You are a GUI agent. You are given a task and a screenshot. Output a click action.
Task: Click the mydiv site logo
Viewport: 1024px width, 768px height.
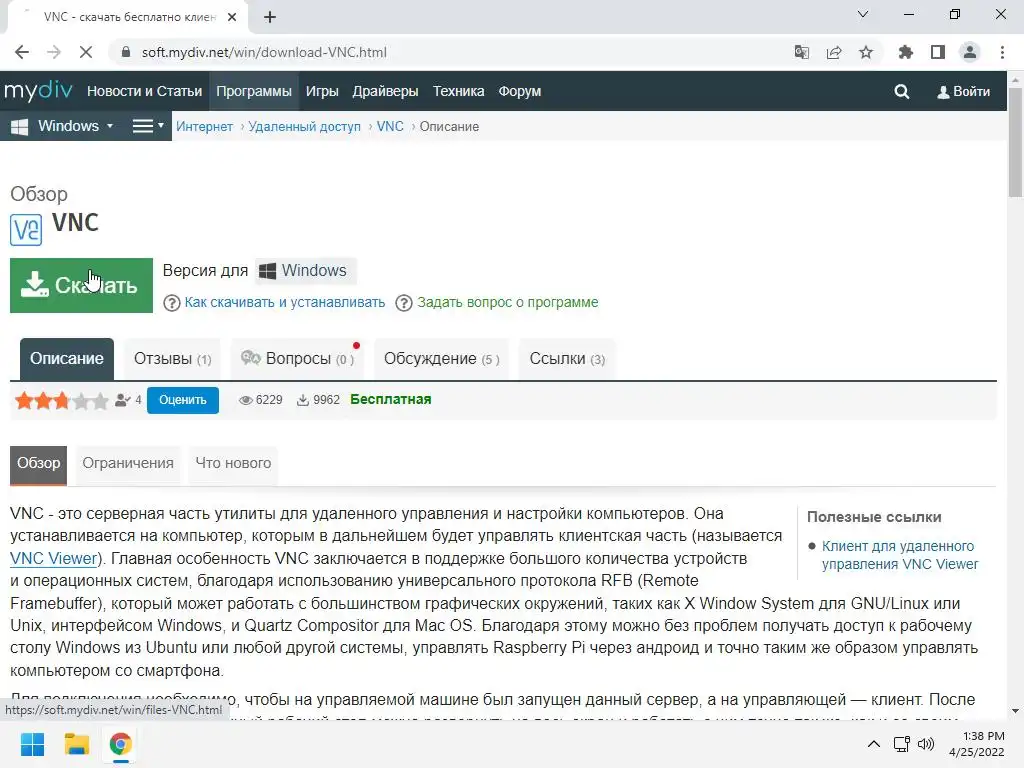(x=39, y=91)
